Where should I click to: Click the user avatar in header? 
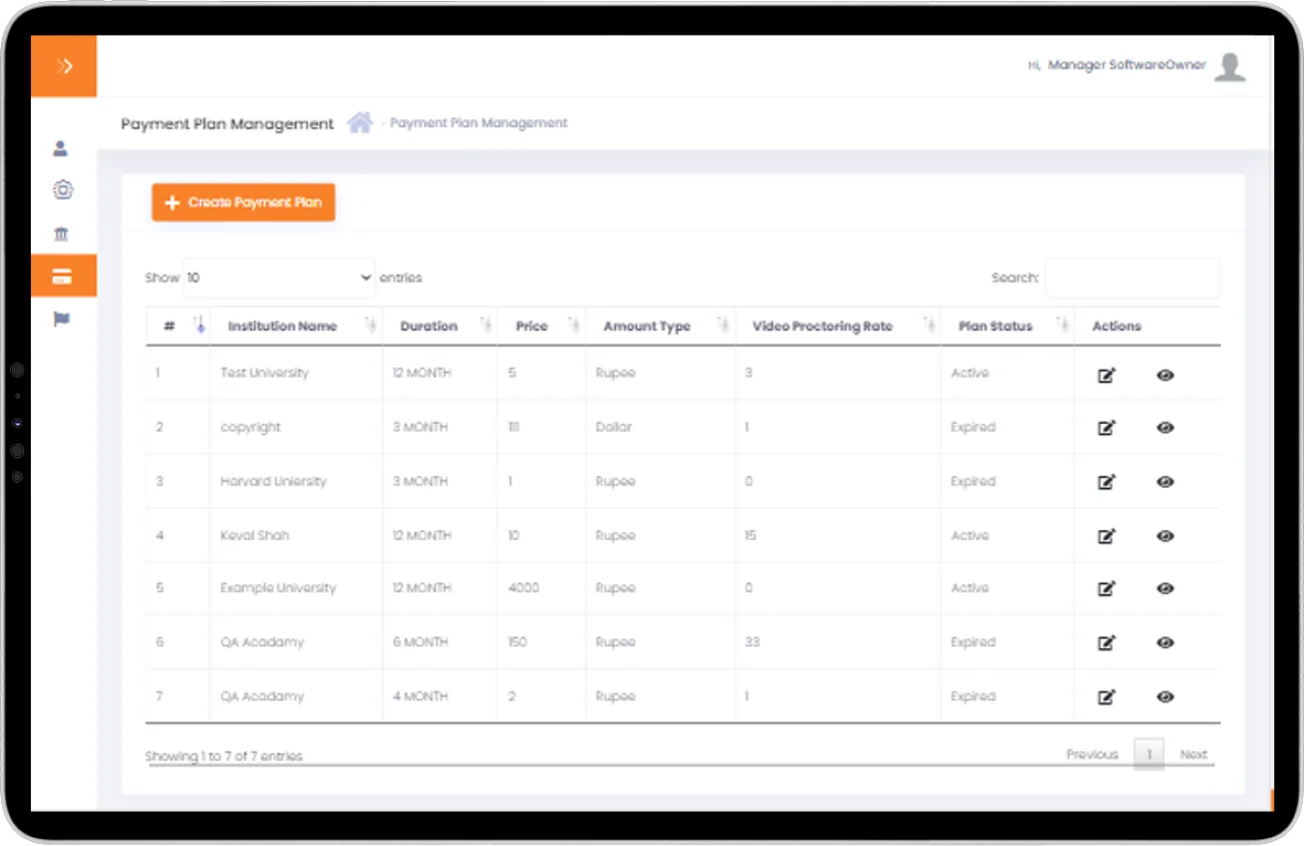click(1230, 66)
